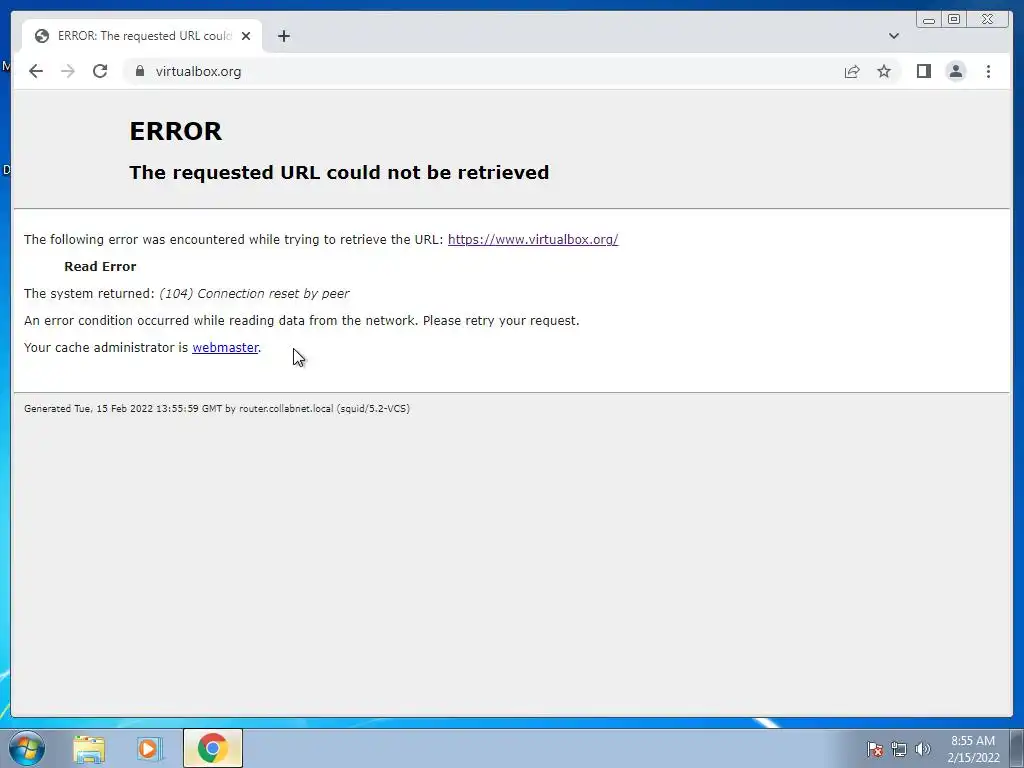Viewport: 1024px width, 768px height.
Task: Open the network status tray icon
Action: pos(899,749)
